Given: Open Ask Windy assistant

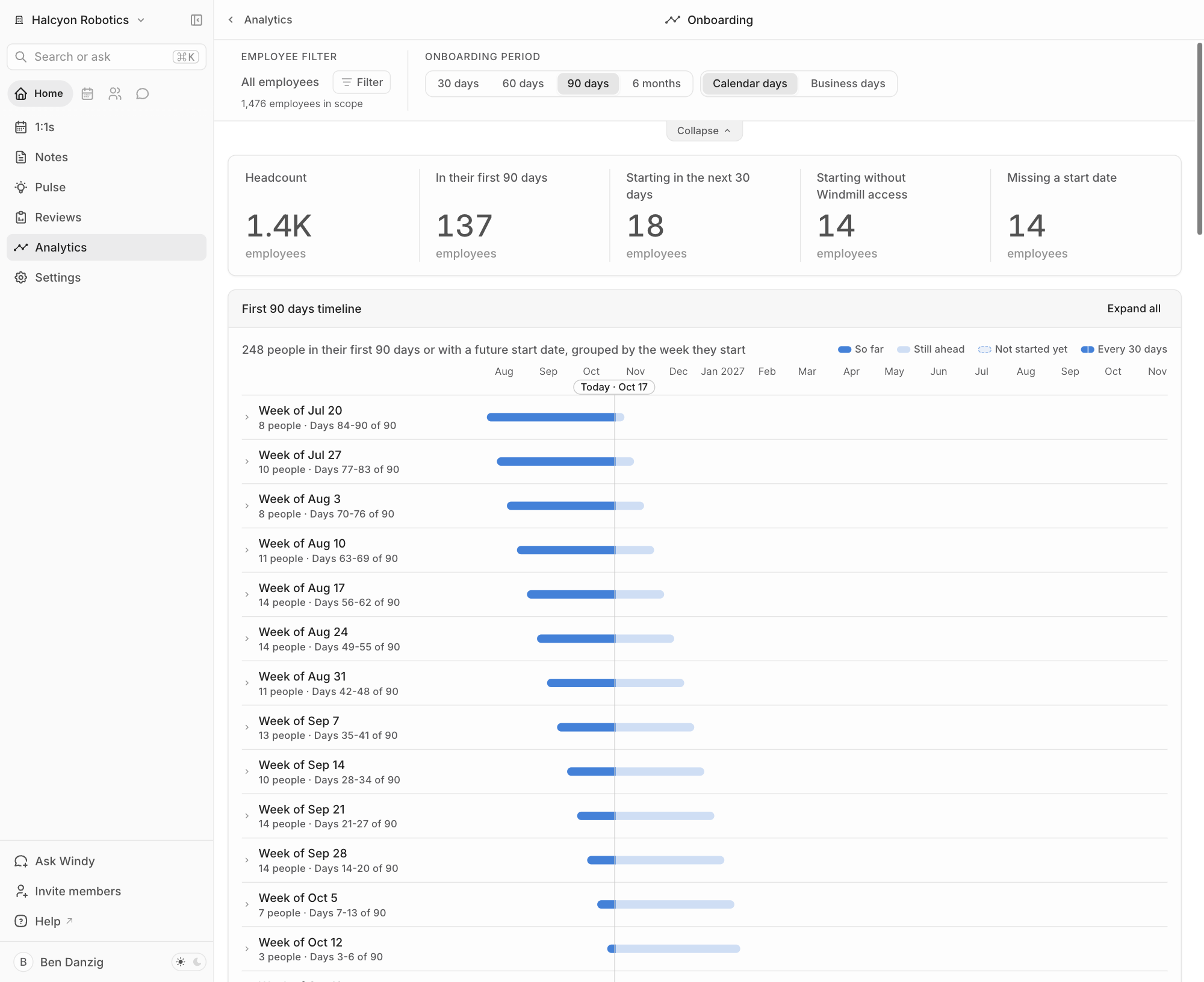Looking at the screenshot, I should click(107, 861).
